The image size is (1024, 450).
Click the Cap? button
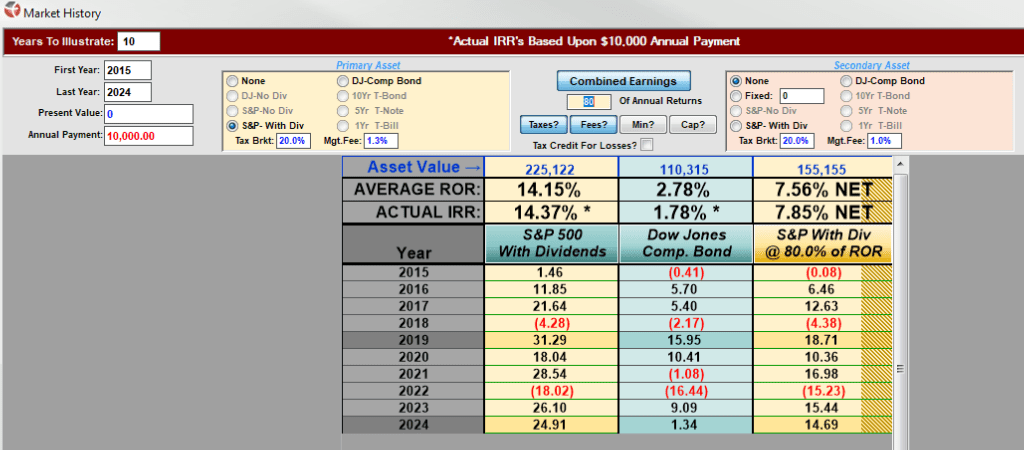pyautogui.click(x=693, y=124)
